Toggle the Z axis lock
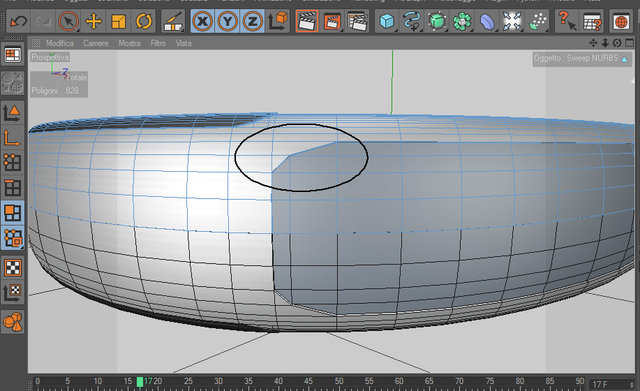This screenshot has height=391, width=640. tap(252, 21)
